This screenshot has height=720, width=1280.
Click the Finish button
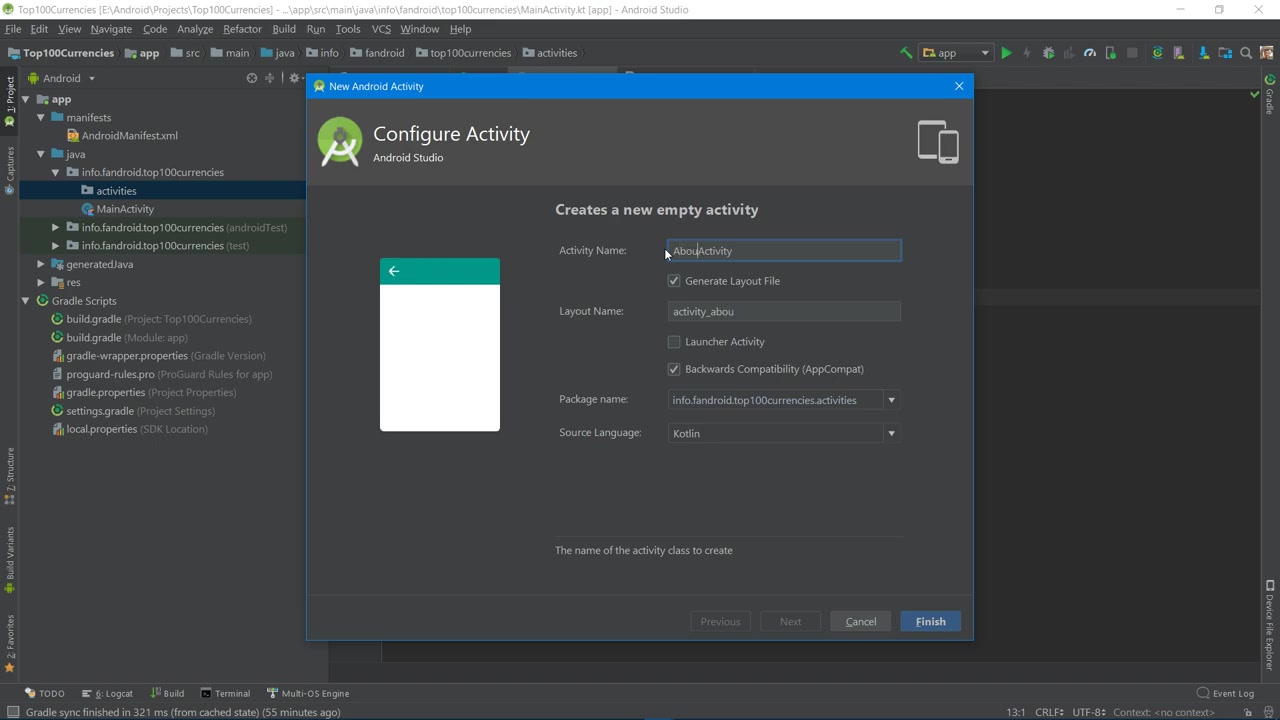click(930, 622)
